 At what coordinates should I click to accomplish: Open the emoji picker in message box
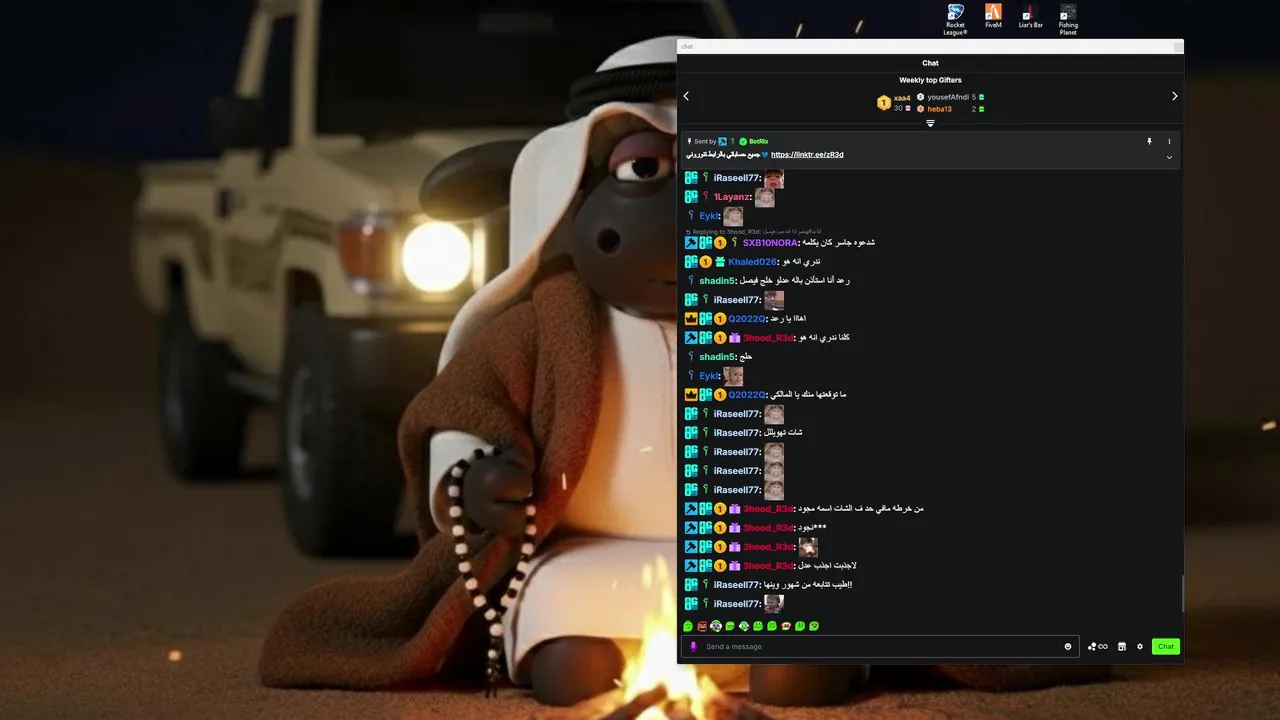[1068, 646]
